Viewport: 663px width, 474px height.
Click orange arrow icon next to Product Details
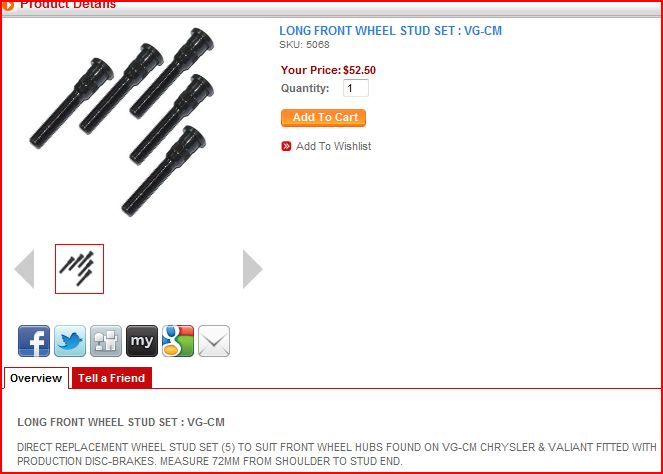pos(8,5)
